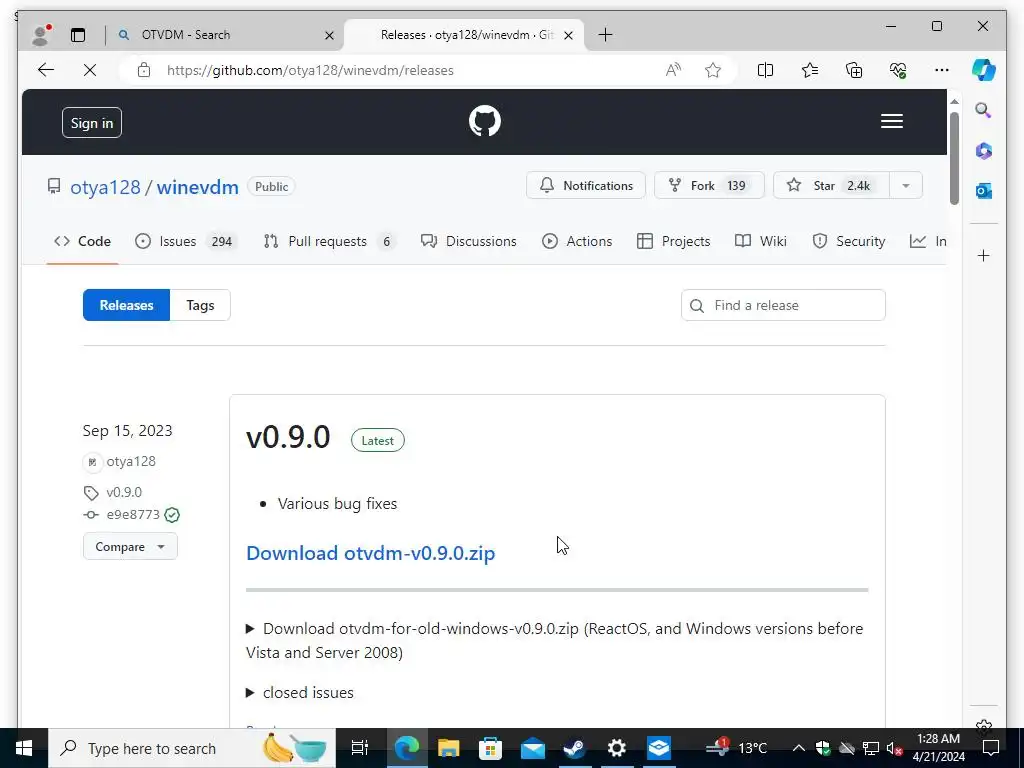Open Edge profile avatar icon
Image resolution: width=1024 pixels, height=768 pixels.
[41, 35]
